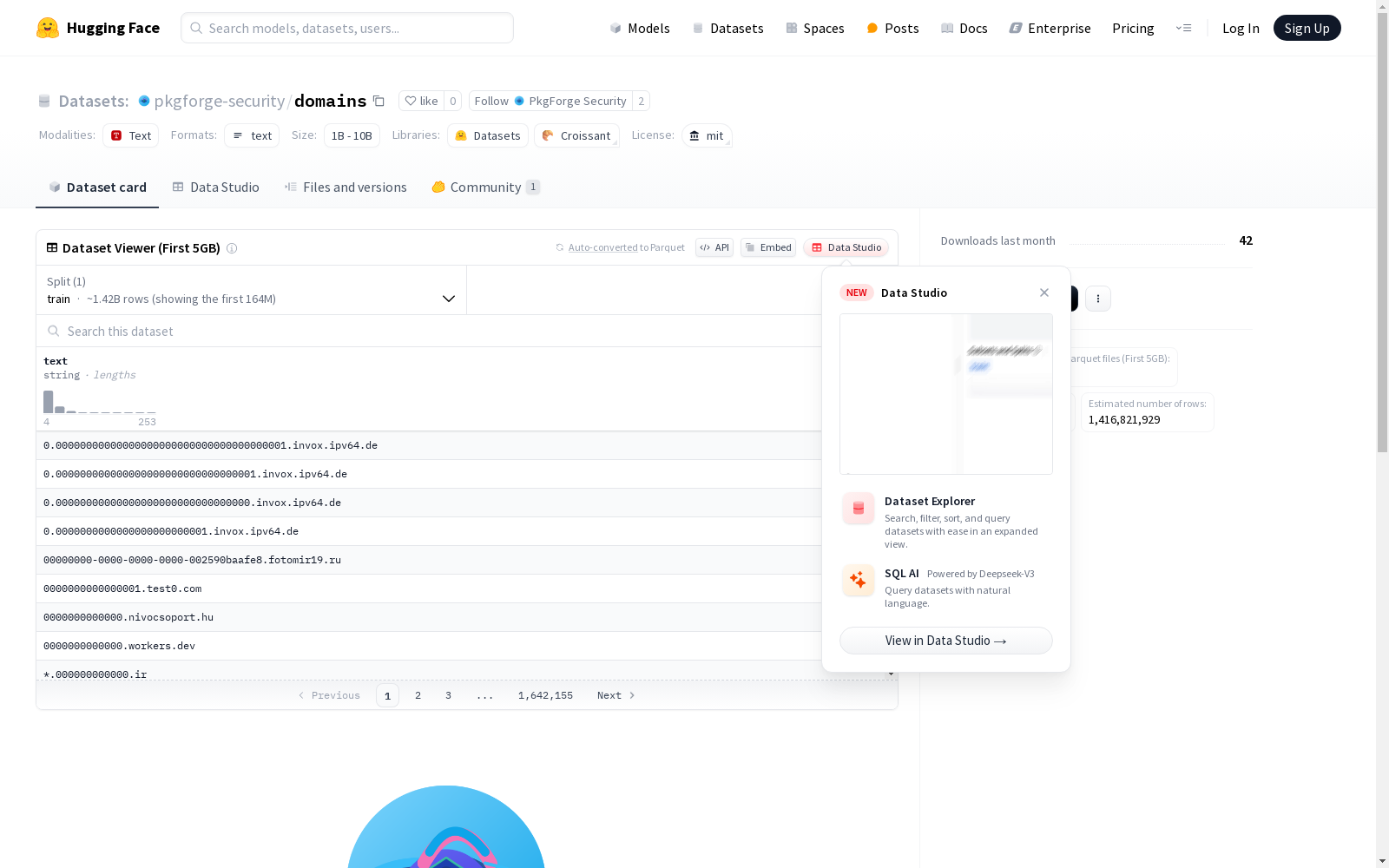Screen dimensions: 1389x868
Task: Go to page 3 of the dataset
Action: coord(448,695)
